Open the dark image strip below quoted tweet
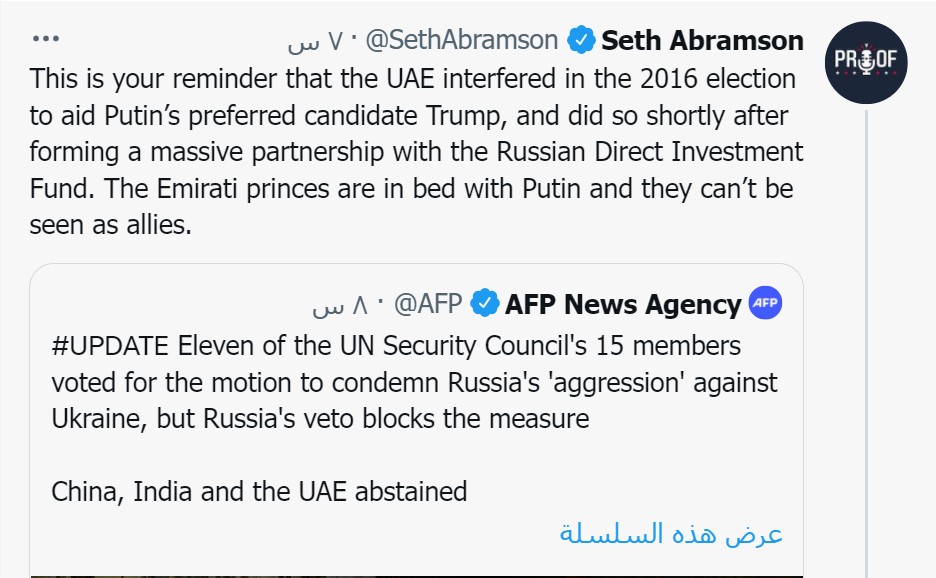This screenshot has width=936, height=578. 416,574
